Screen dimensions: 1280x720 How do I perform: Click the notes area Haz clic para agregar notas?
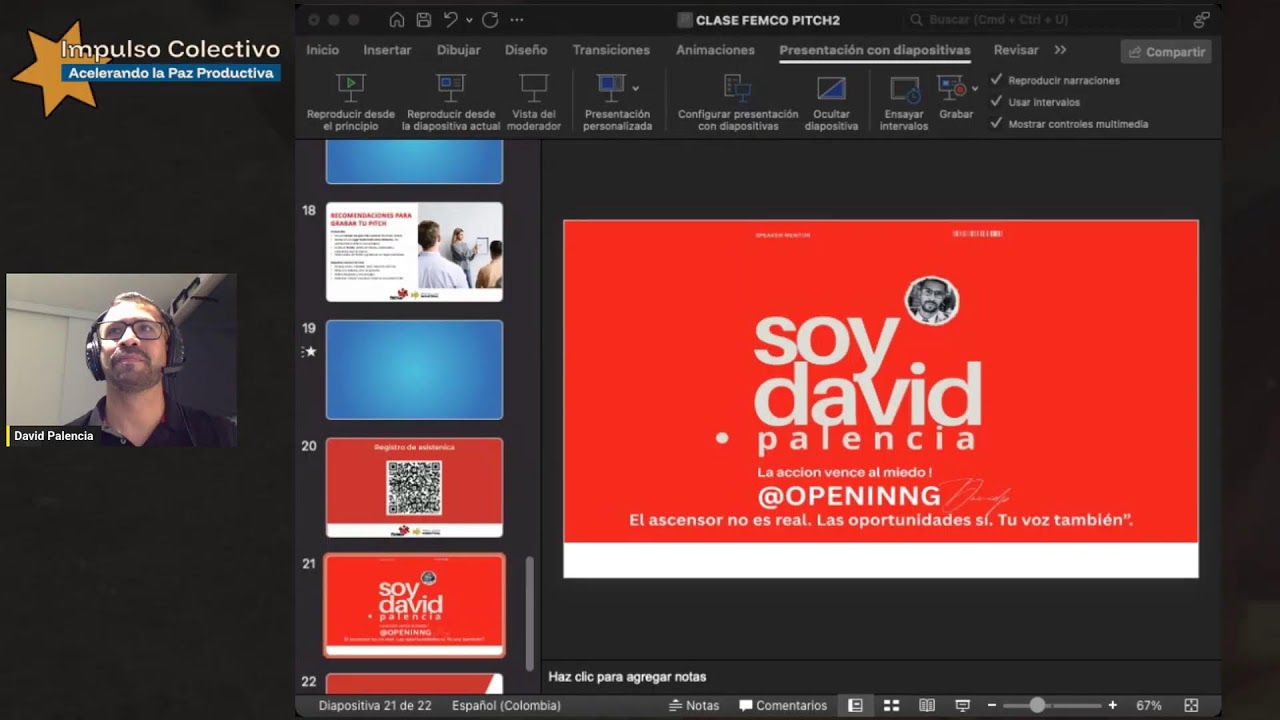click(627, 677)
